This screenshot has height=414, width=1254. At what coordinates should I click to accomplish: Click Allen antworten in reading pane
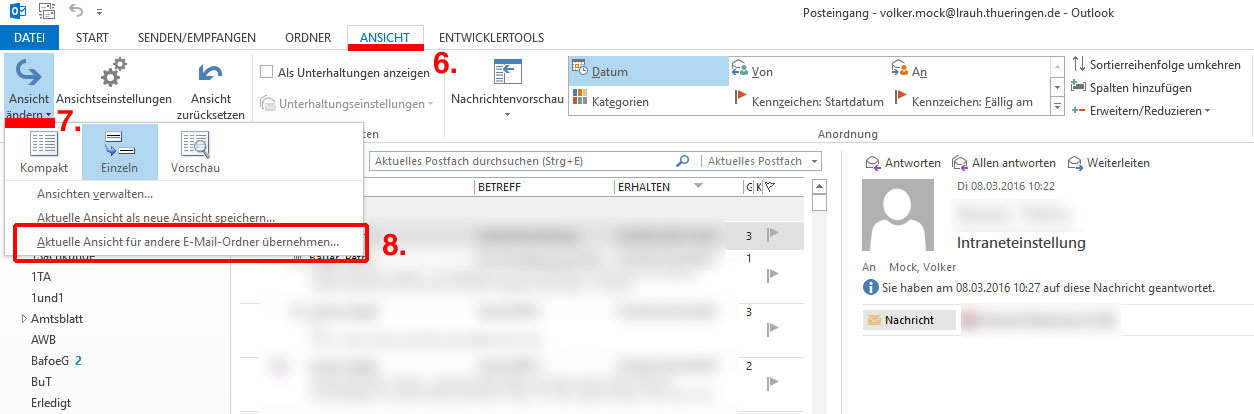coord(1003,163)
